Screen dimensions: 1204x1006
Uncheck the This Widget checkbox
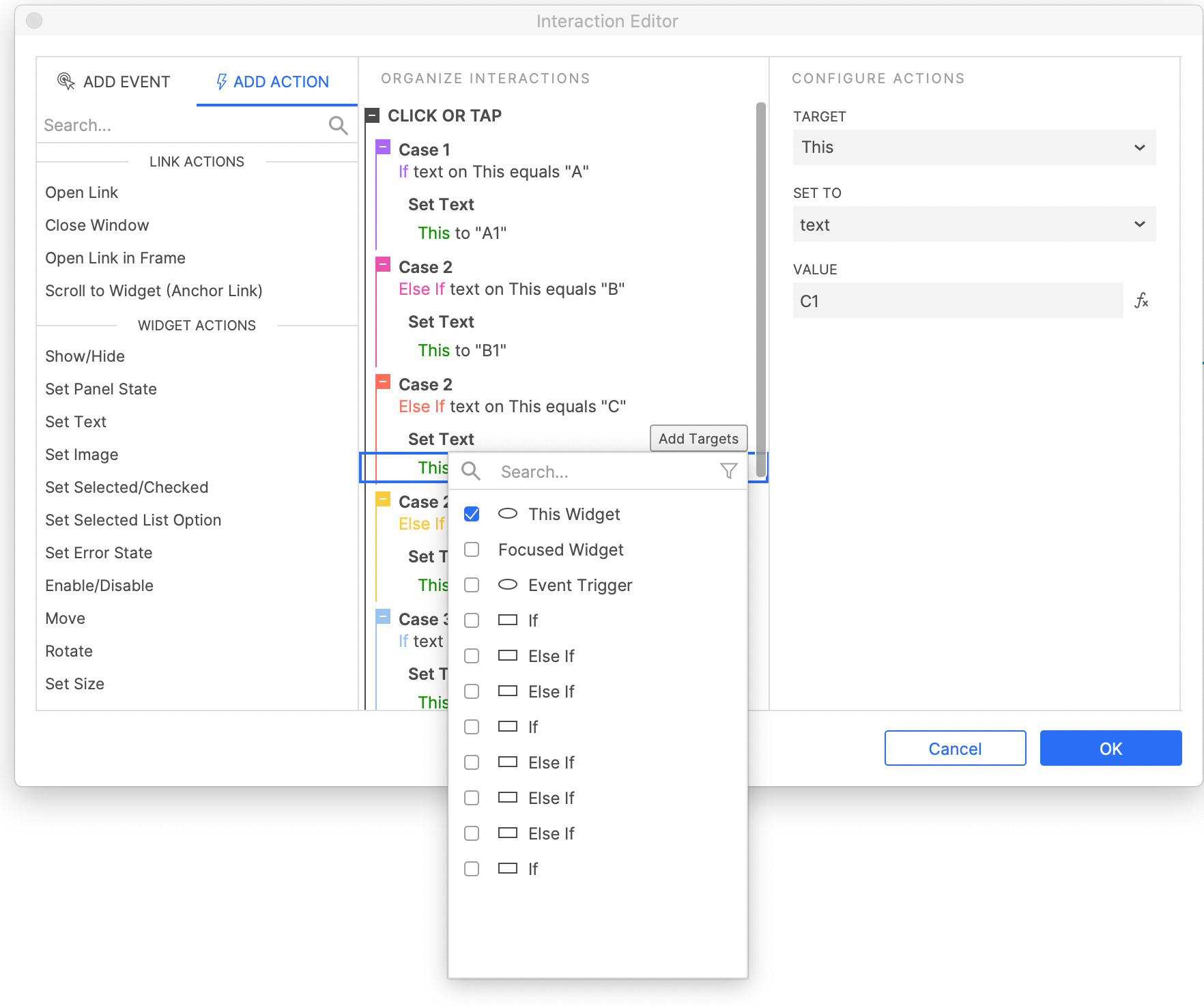click(472, 514)
